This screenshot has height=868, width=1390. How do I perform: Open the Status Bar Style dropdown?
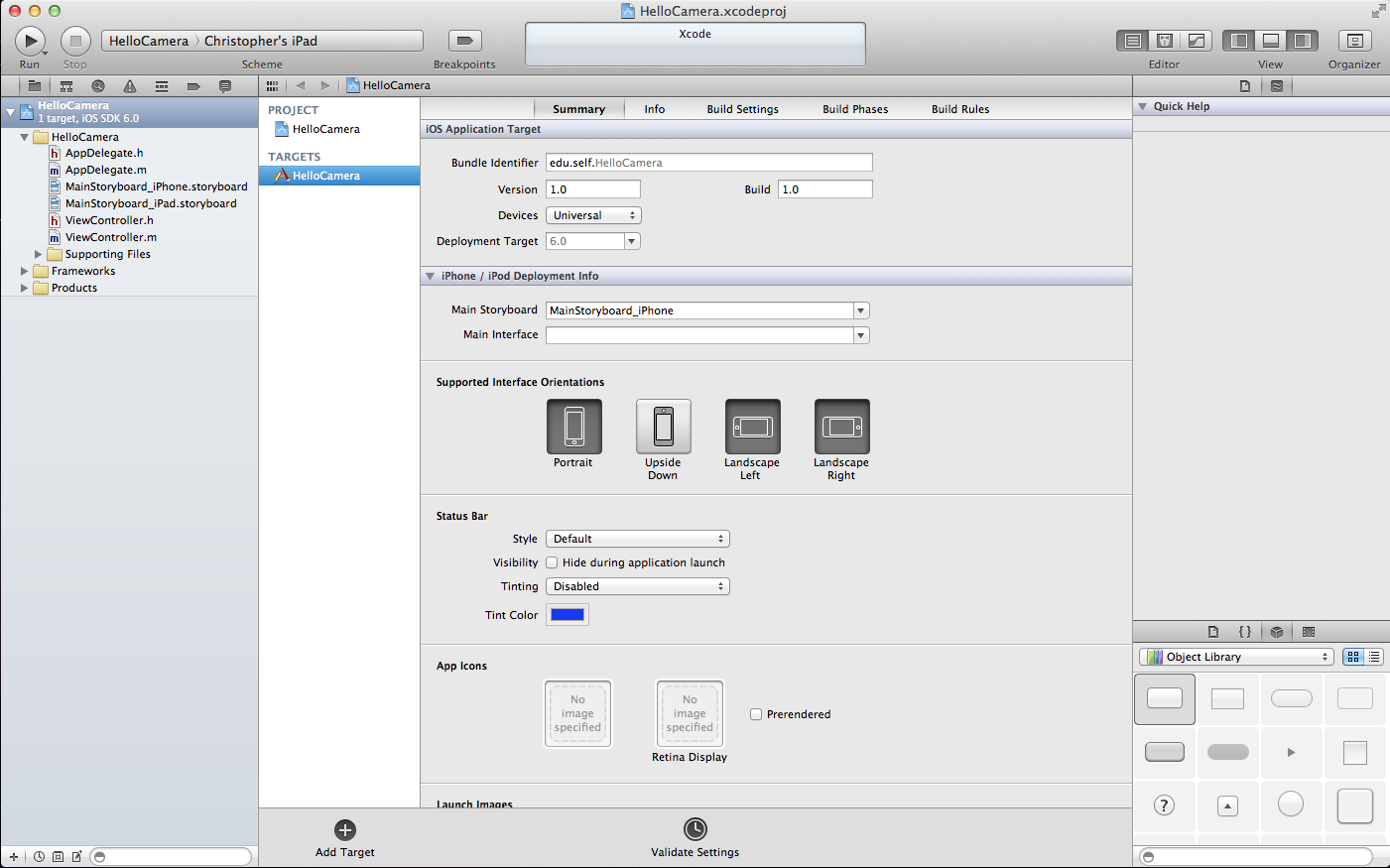638,539
